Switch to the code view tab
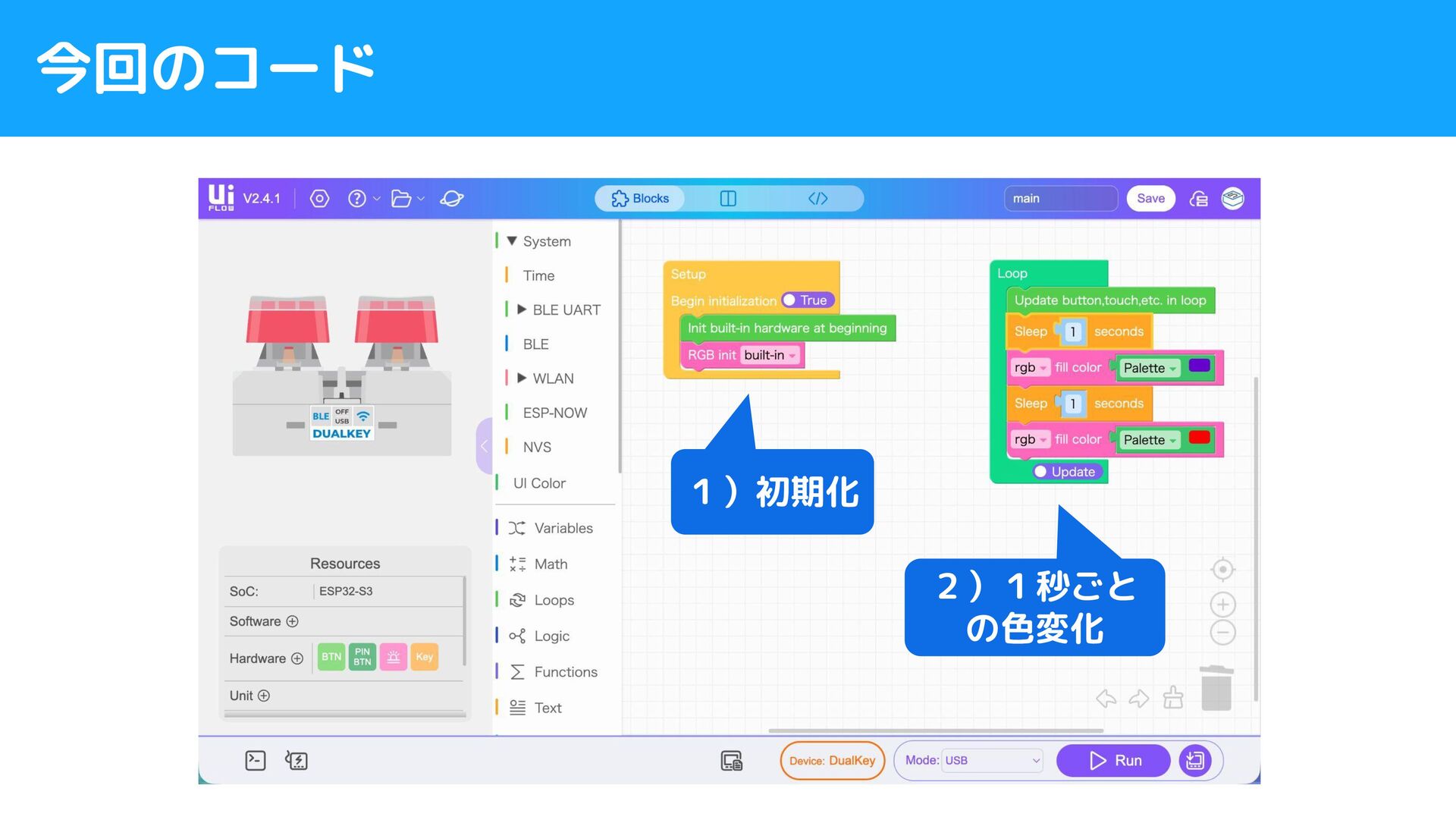The height and width of the screenshot is (820, 1456). click(x=817, y=199)
